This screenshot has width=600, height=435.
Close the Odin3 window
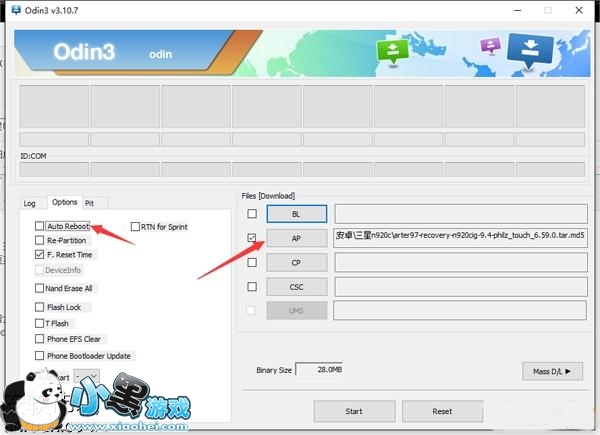point(579,10)
